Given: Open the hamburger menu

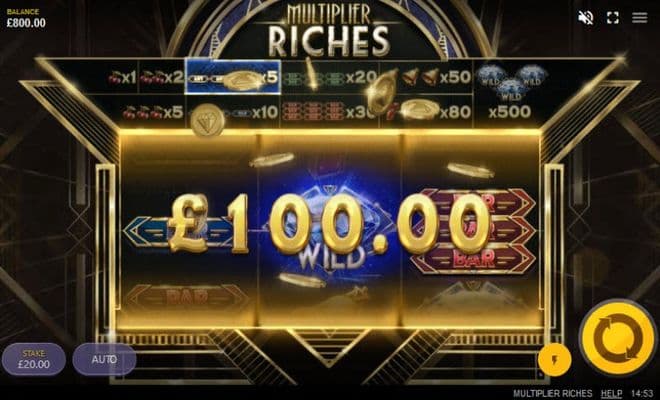Looking at the screenshot, I should point(639,18).
